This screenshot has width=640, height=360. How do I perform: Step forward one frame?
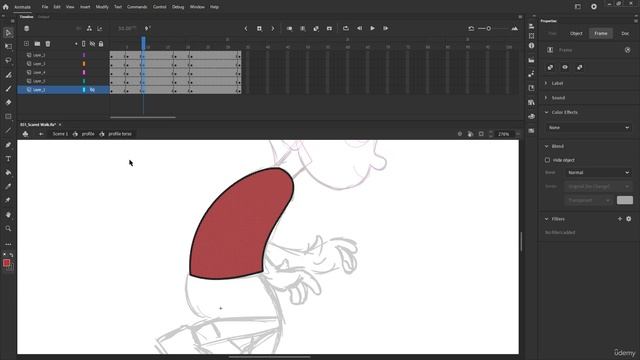[x=385, y=28]
